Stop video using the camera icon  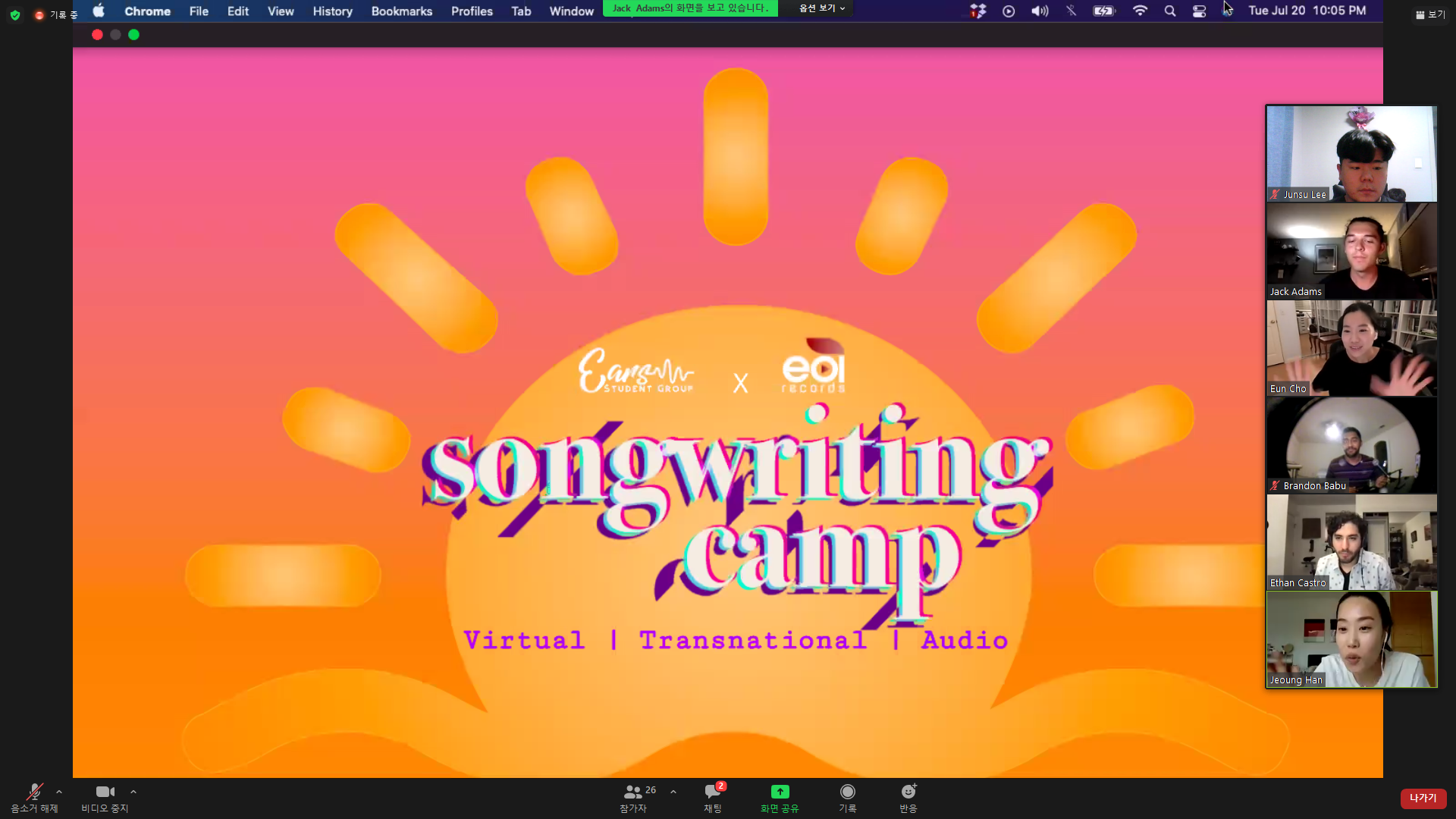pyautogui.click(x=105, y=792)
